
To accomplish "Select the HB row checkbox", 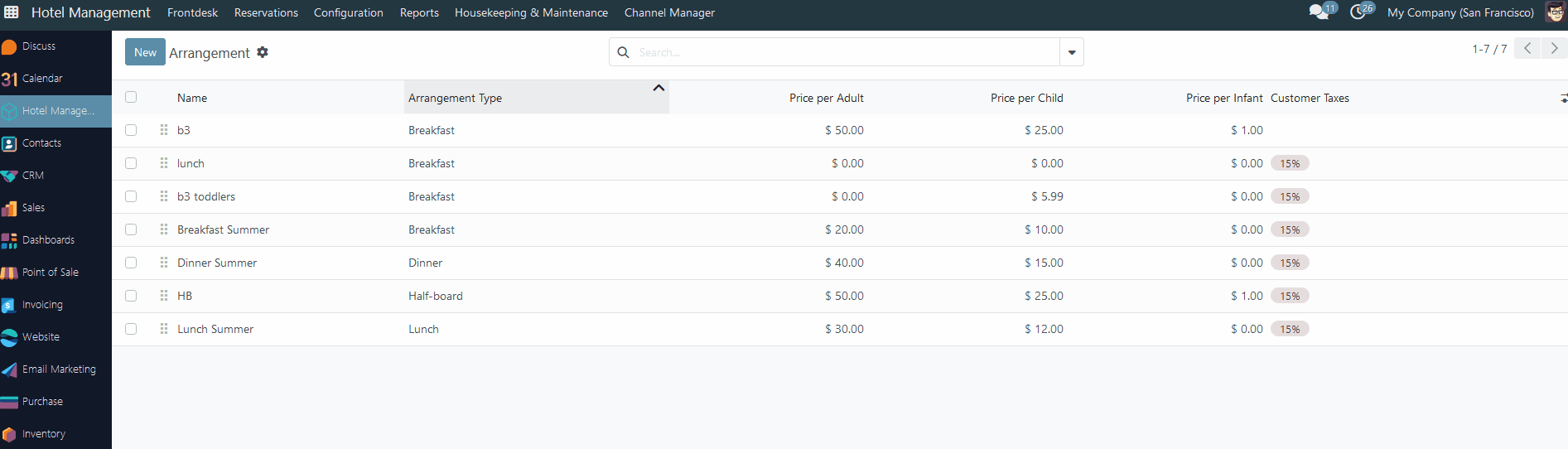I will 131,296.
